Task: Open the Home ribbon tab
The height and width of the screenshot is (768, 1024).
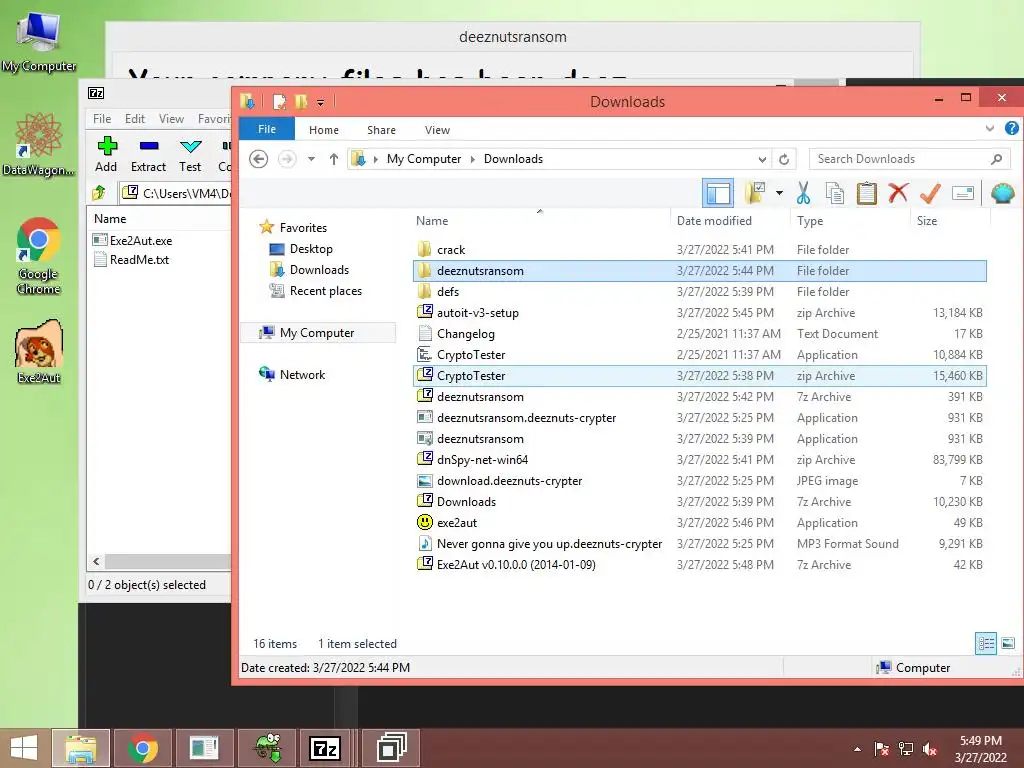Action: coord(324,130)
